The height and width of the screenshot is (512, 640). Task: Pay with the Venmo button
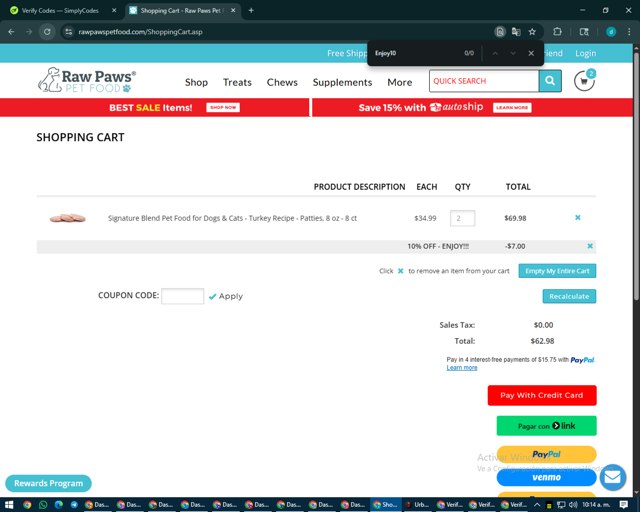(546, 477)
